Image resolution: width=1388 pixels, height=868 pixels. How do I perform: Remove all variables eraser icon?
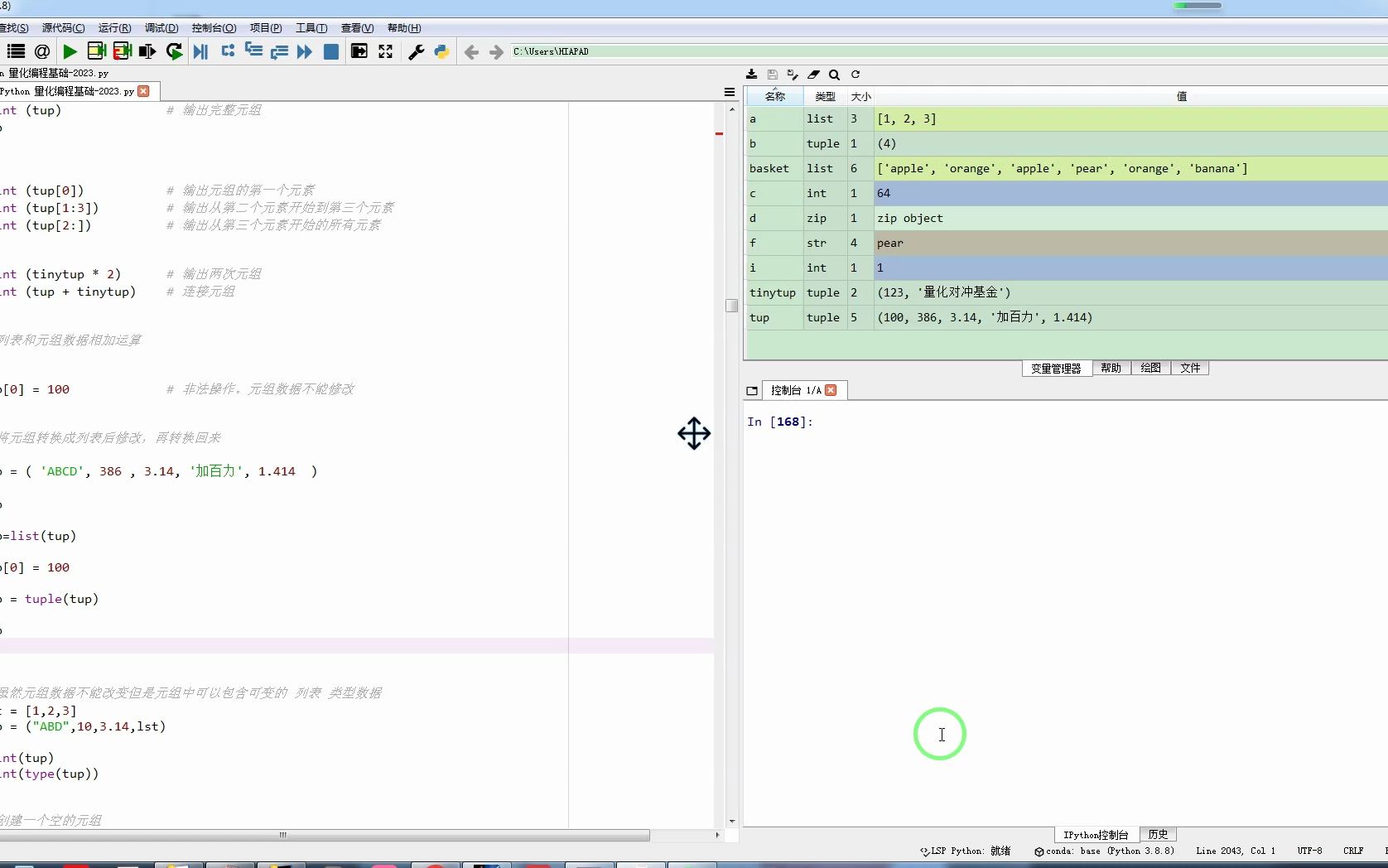click(x=813, y=75)
